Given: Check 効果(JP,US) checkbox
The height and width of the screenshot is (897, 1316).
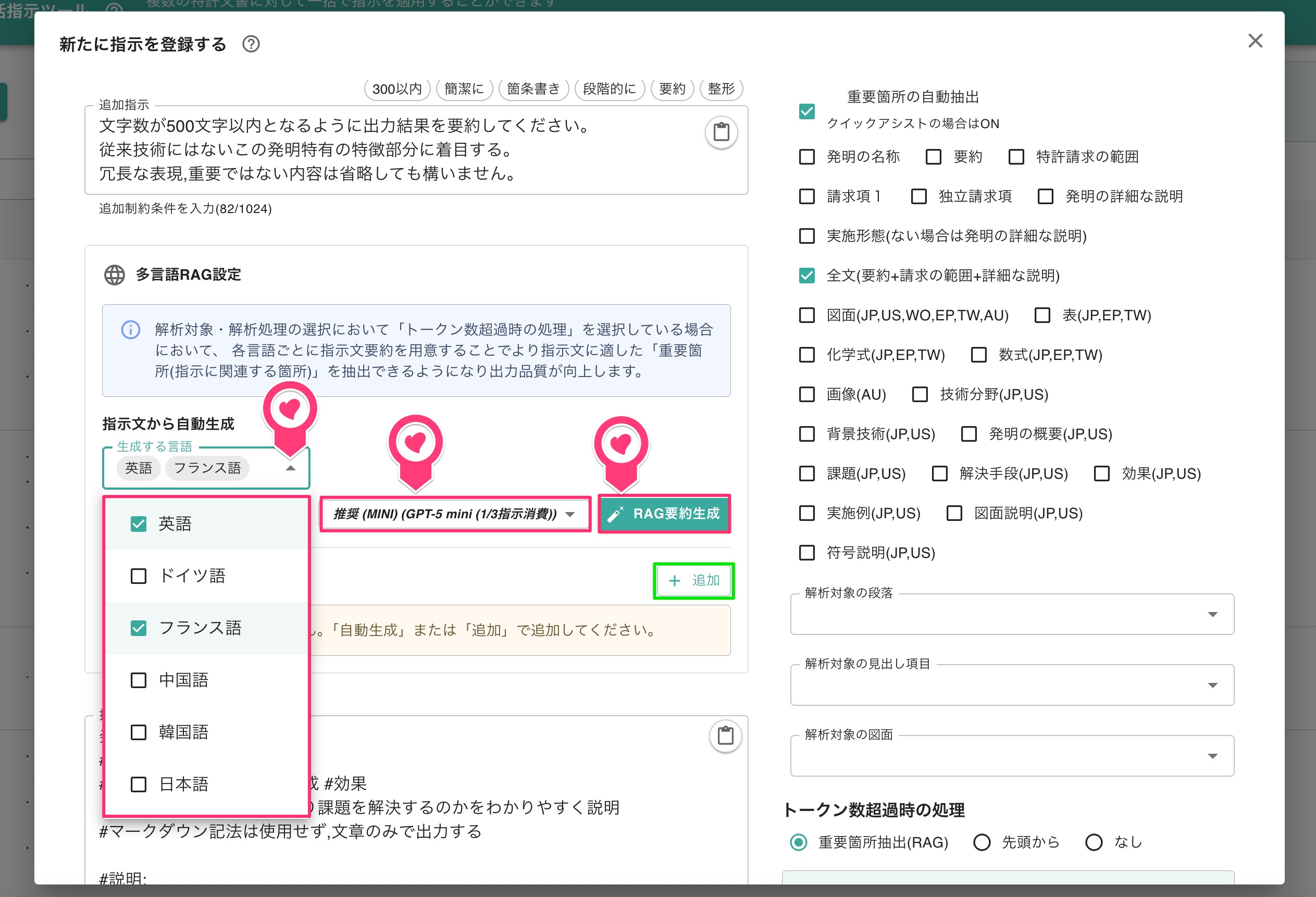Looking at the screenshot, I should pyautogui.click(x=1102, y=474).
